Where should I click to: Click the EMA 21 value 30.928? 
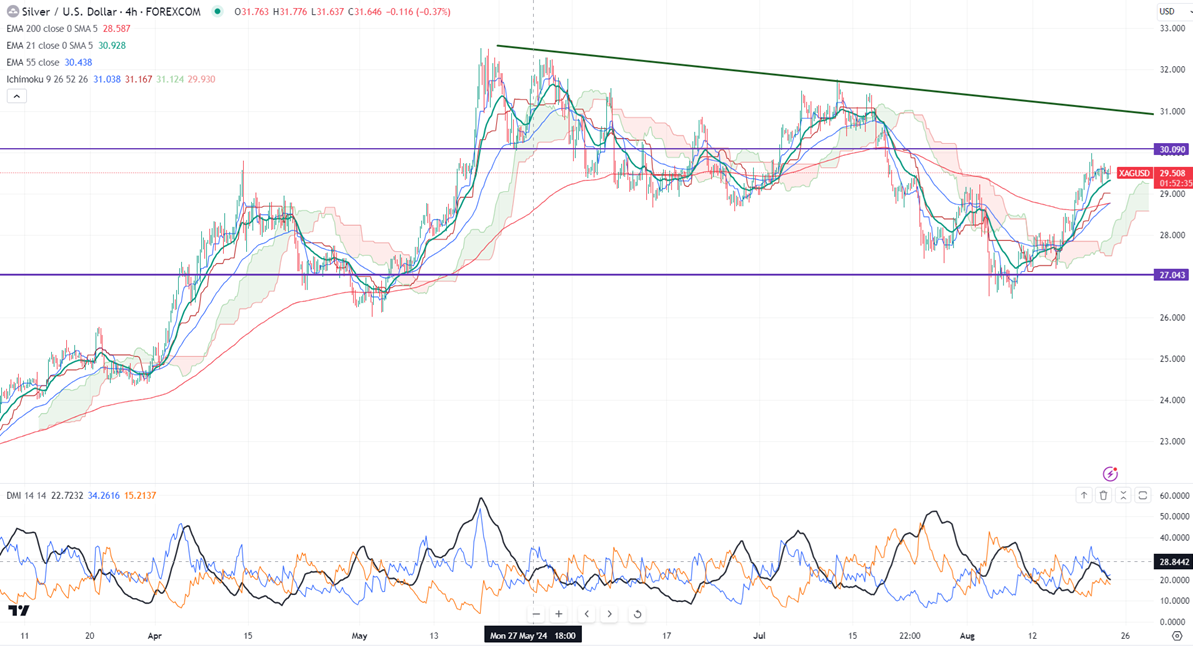[112, 46]
